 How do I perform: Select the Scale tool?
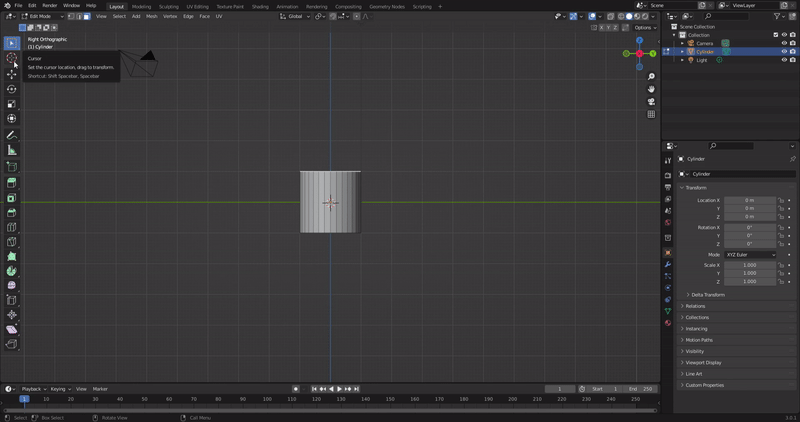(11, 104)
